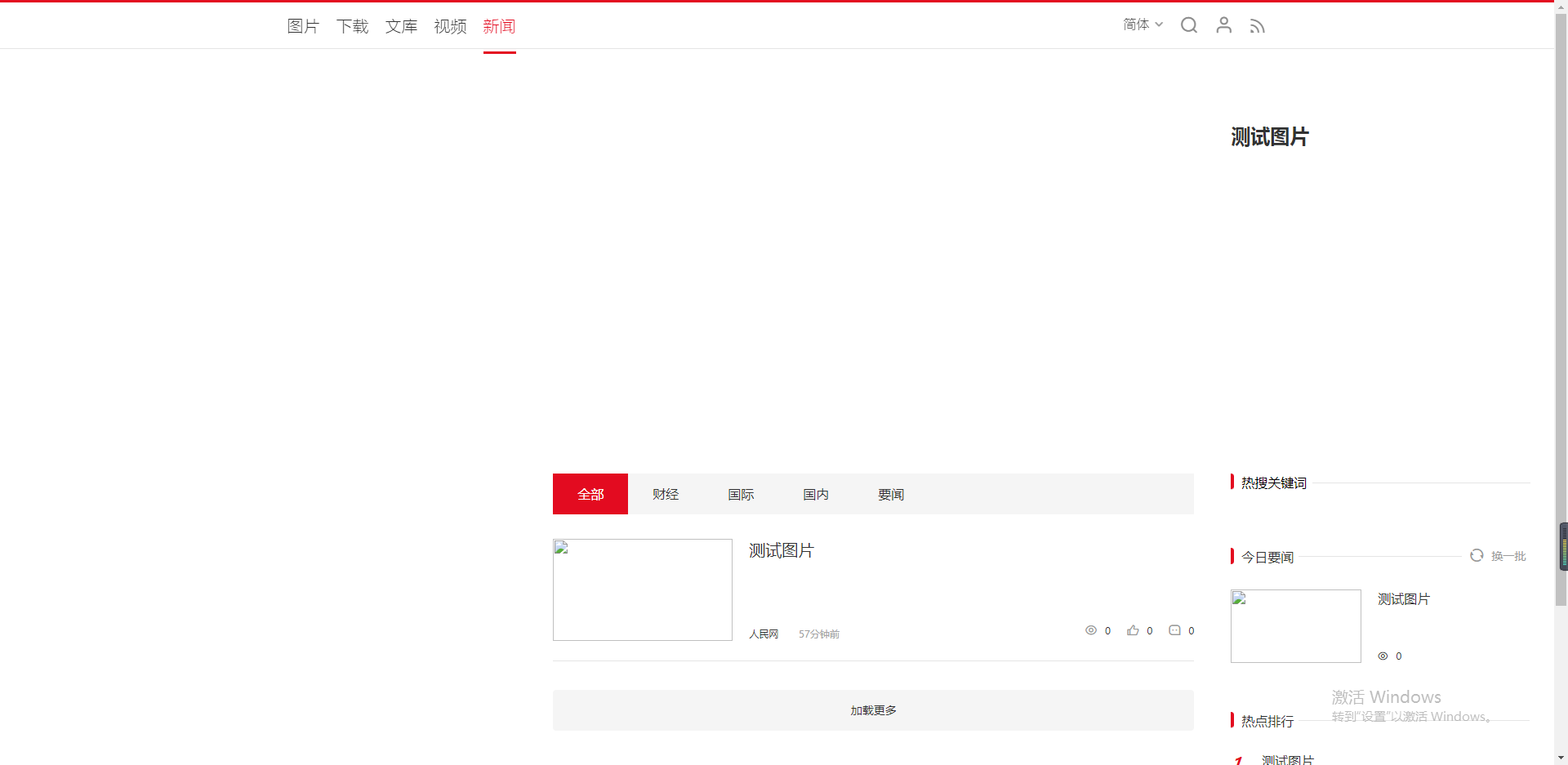Go to the 视频 navigation item
This screenshot has height=765, width=1568.
pos(450,26)
